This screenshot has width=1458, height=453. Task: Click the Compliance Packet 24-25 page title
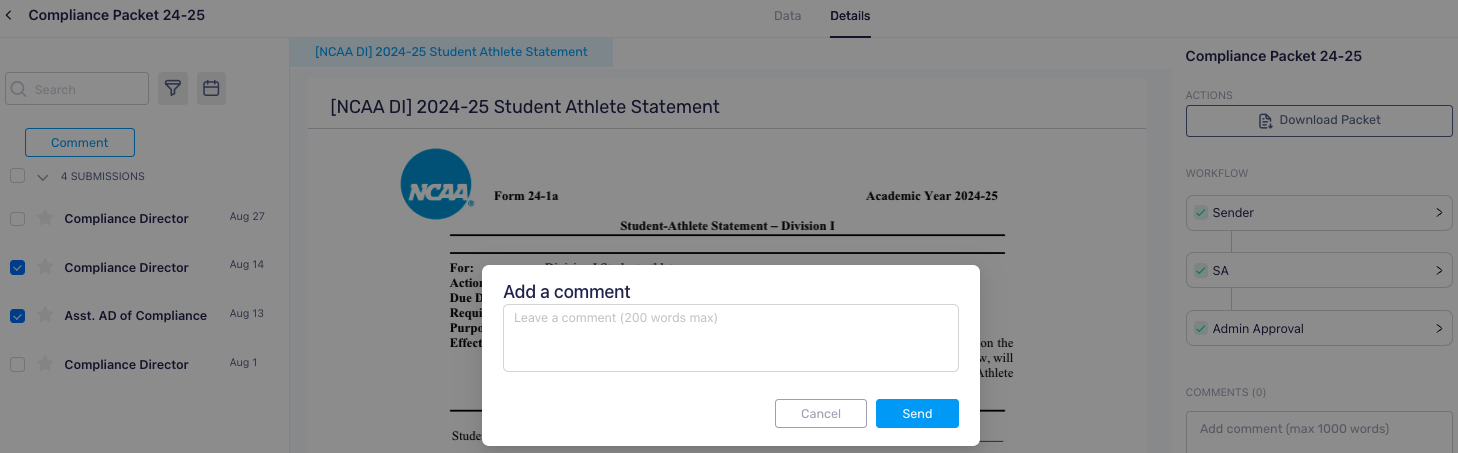click(117, 16)
